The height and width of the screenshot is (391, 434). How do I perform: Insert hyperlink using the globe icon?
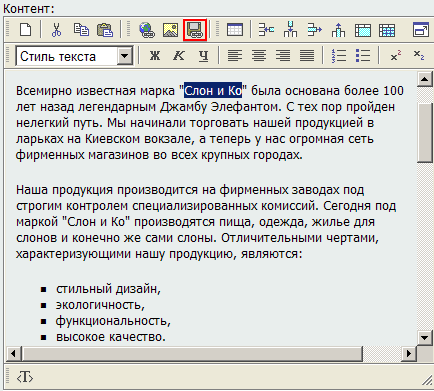(146, 30)
